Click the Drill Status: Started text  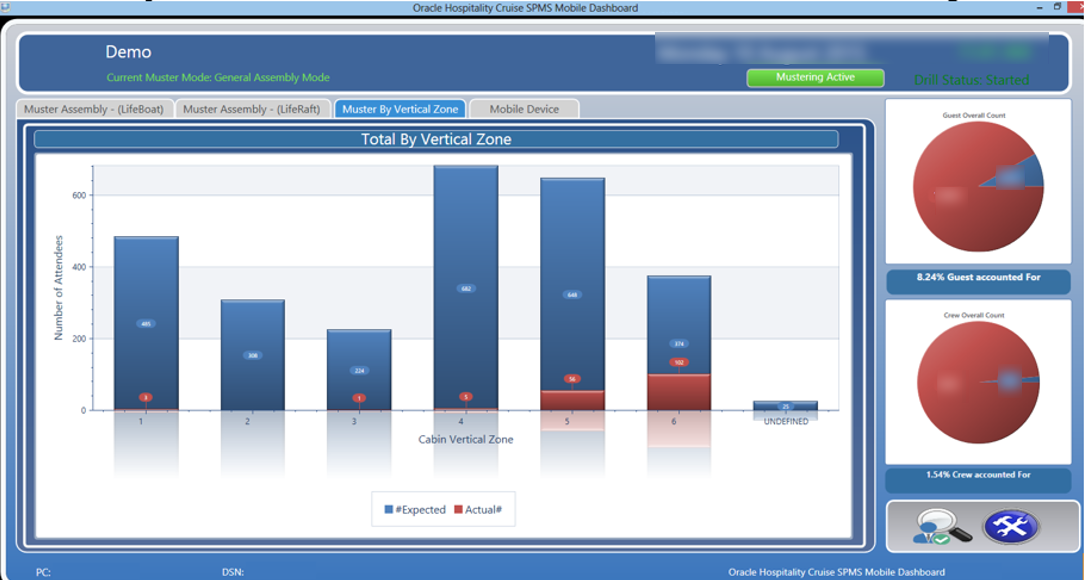(971, 80)
